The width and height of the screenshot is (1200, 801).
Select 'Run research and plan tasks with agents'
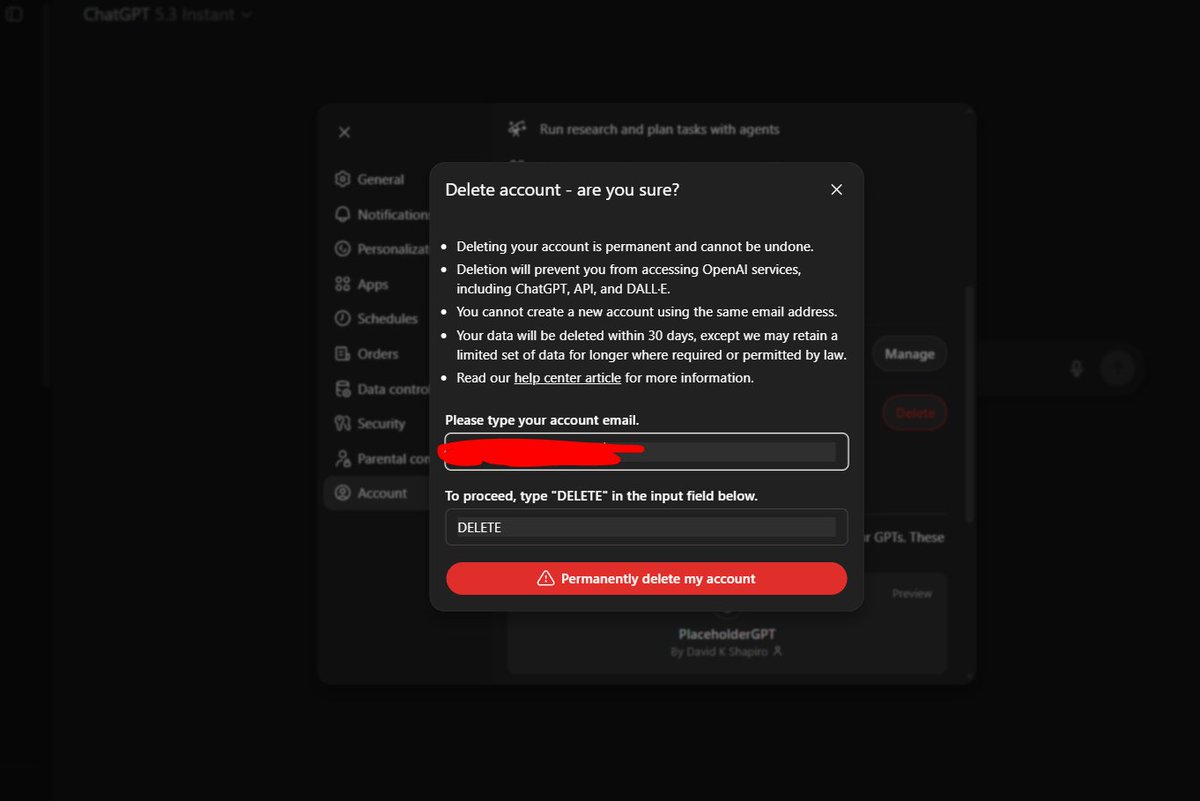coord(659,129)
